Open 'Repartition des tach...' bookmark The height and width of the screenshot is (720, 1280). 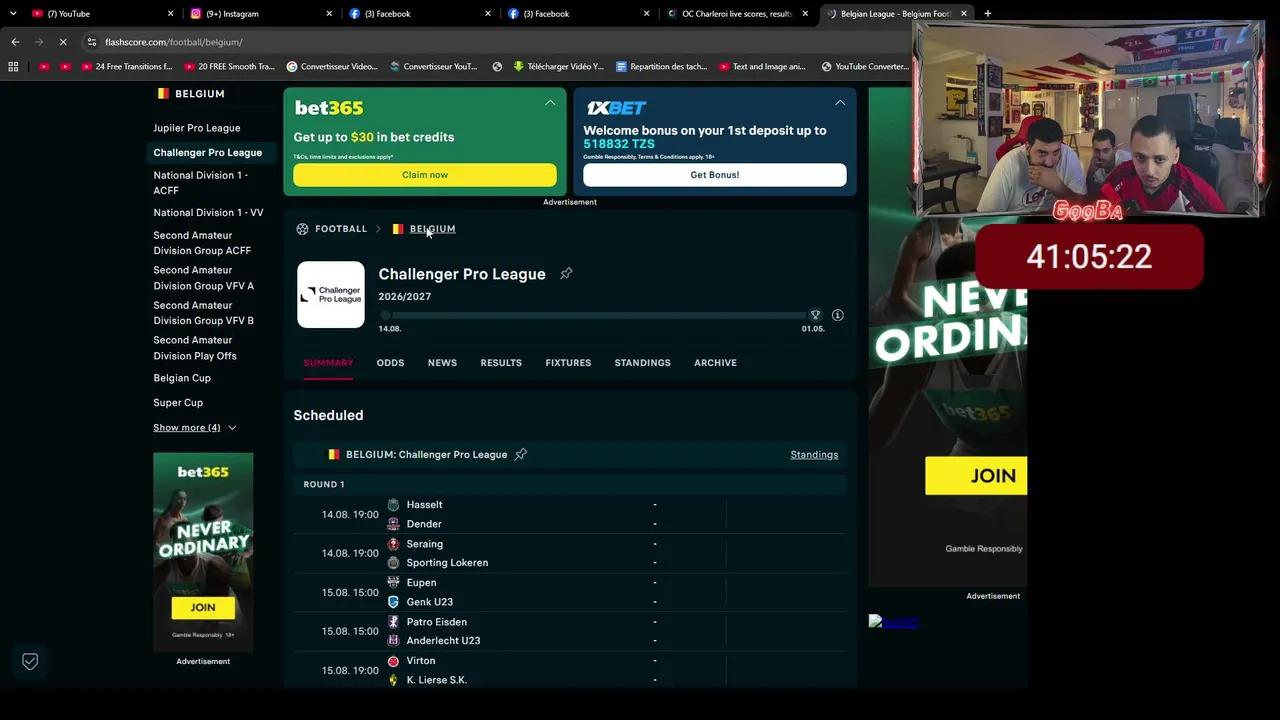pyautogui.click(x=661, y=67)
